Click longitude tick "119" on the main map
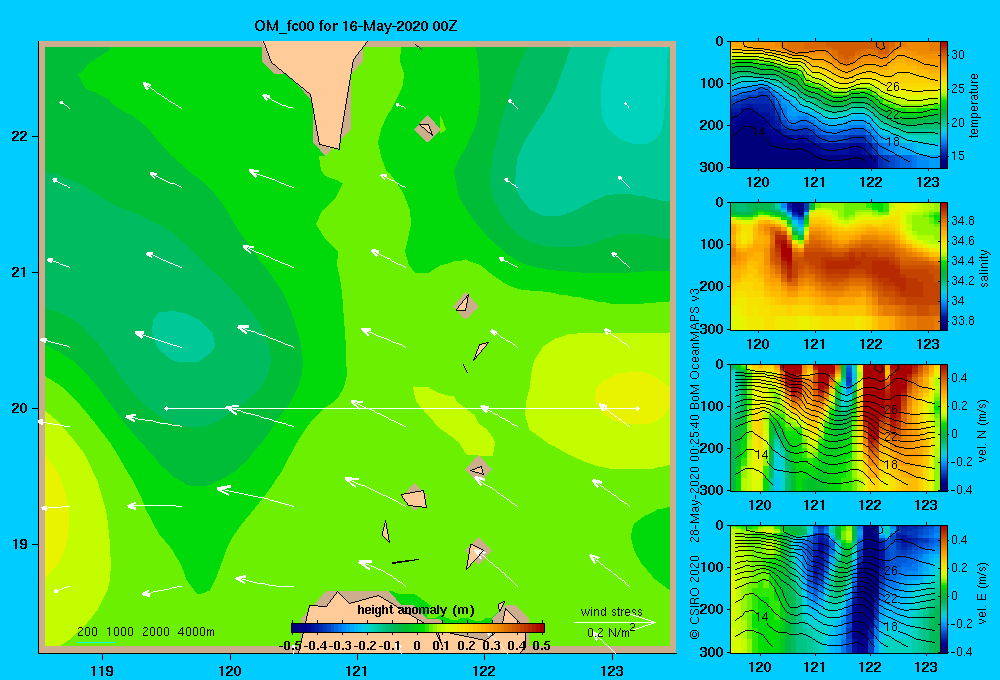1000x680 pixels. (102, 670)
